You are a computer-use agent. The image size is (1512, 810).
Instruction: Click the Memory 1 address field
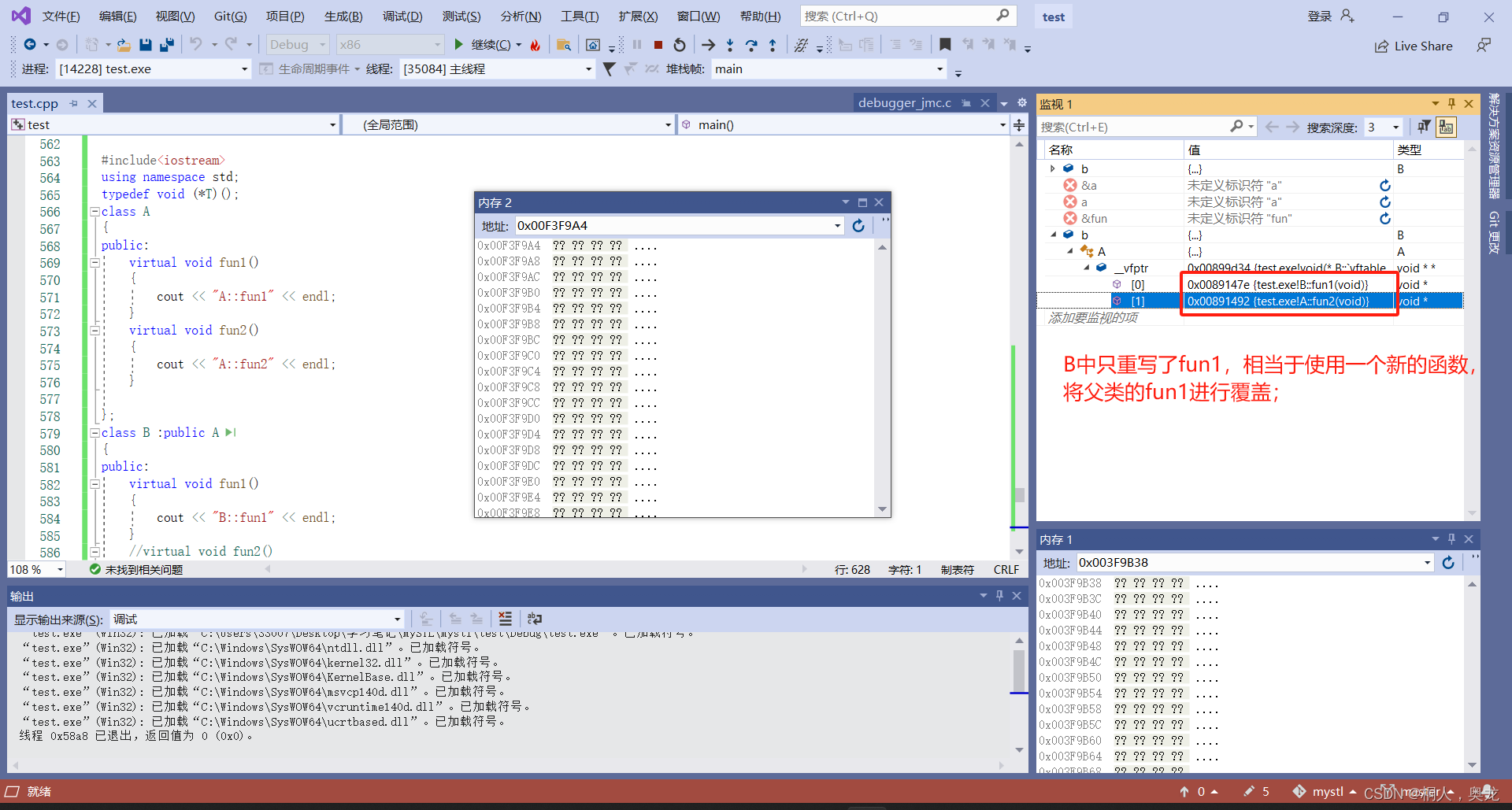click(1254, 563)
